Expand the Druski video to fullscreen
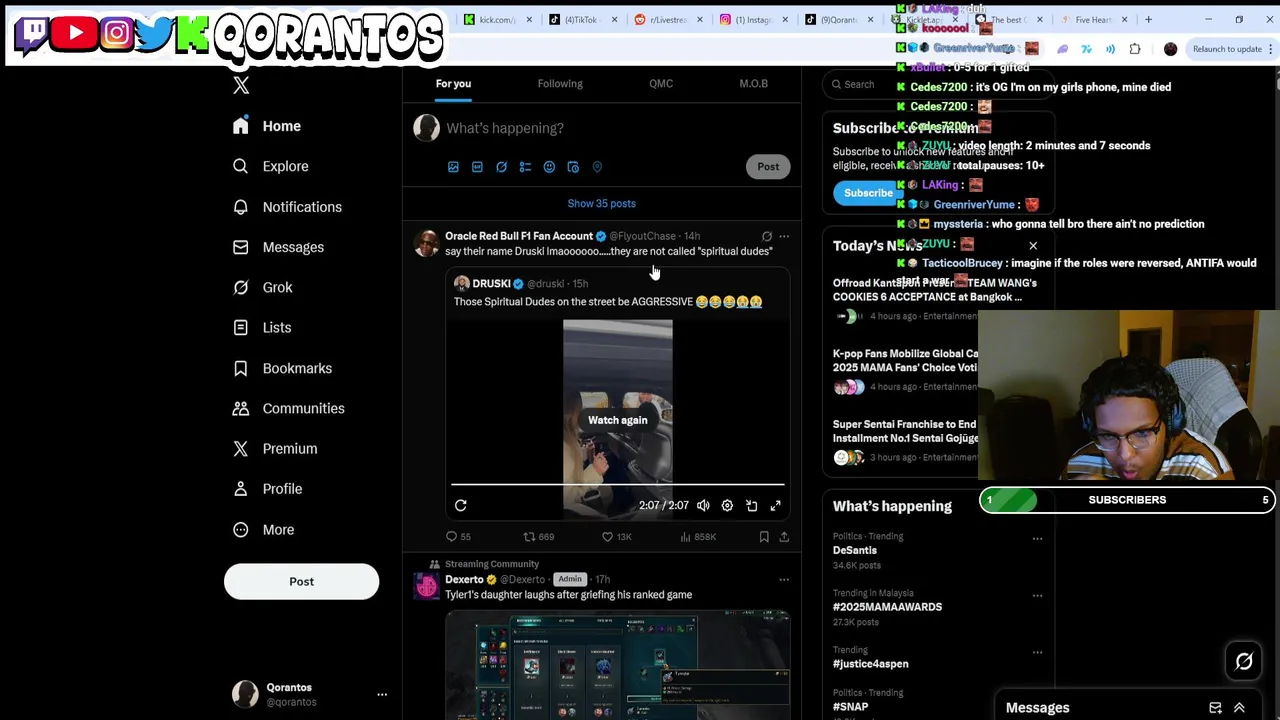Screen dimensions: 1280x720 [x=775, y=506]
